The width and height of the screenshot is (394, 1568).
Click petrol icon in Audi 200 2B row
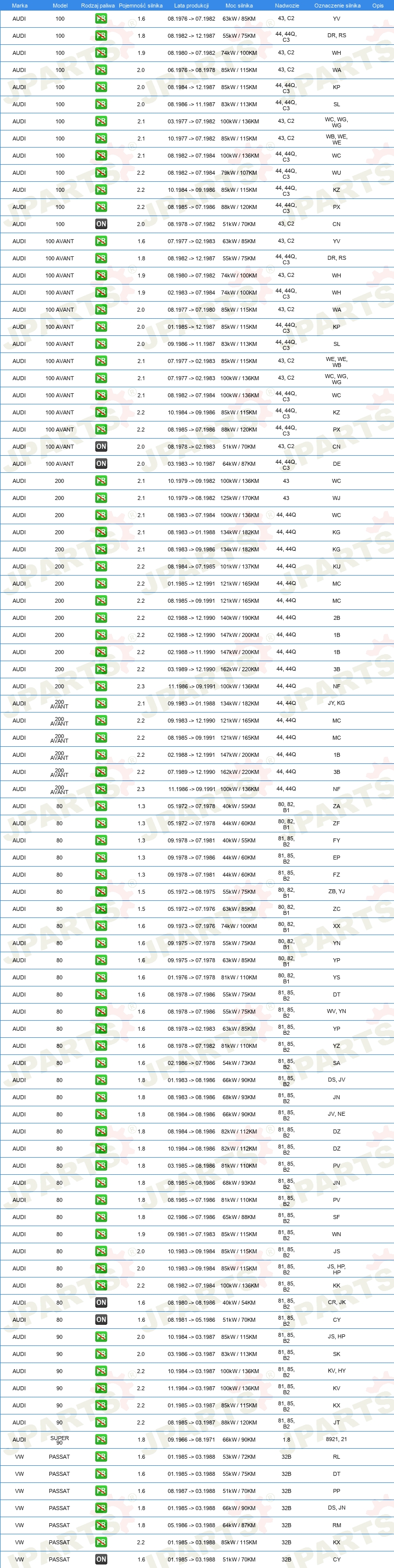[x=101, y=618]
